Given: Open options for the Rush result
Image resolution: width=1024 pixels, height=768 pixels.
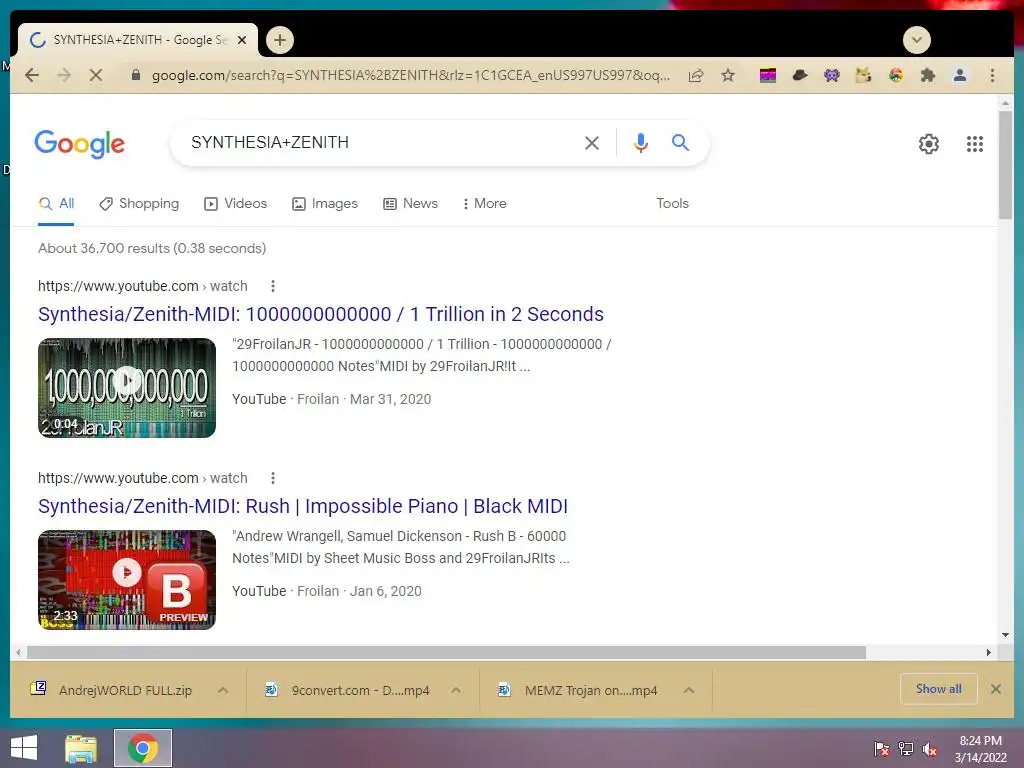Looking at the screenshot, I should pyautogui.click(x=273, y=478).
